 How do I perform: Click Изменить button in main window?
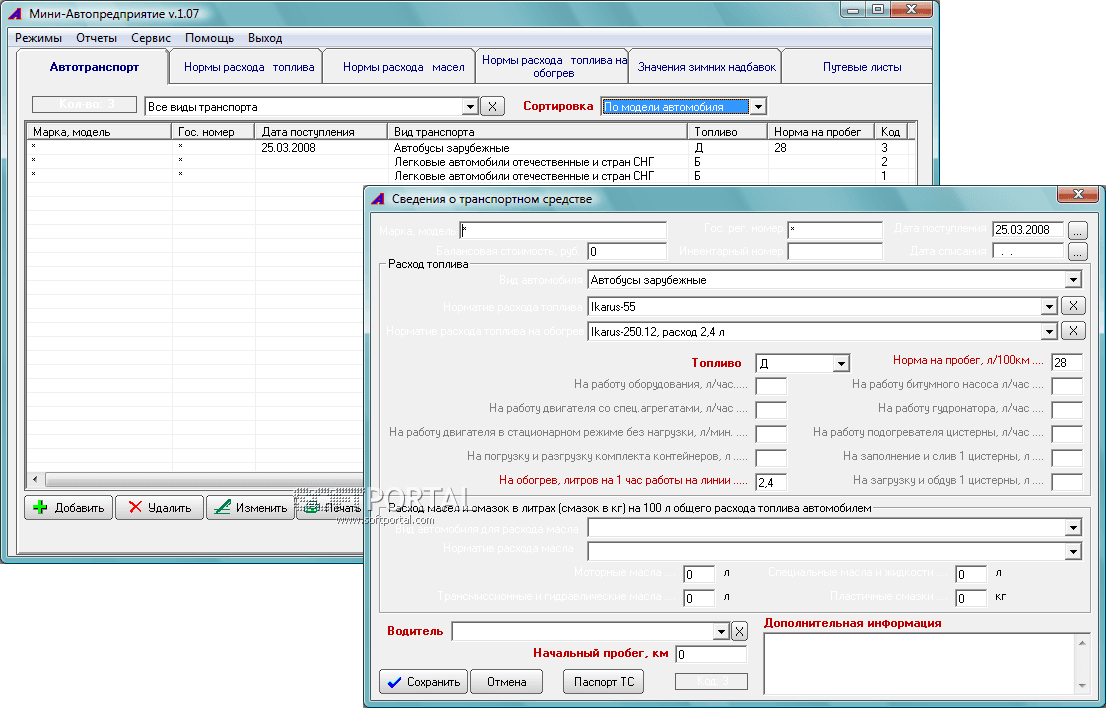coord(250,508)
